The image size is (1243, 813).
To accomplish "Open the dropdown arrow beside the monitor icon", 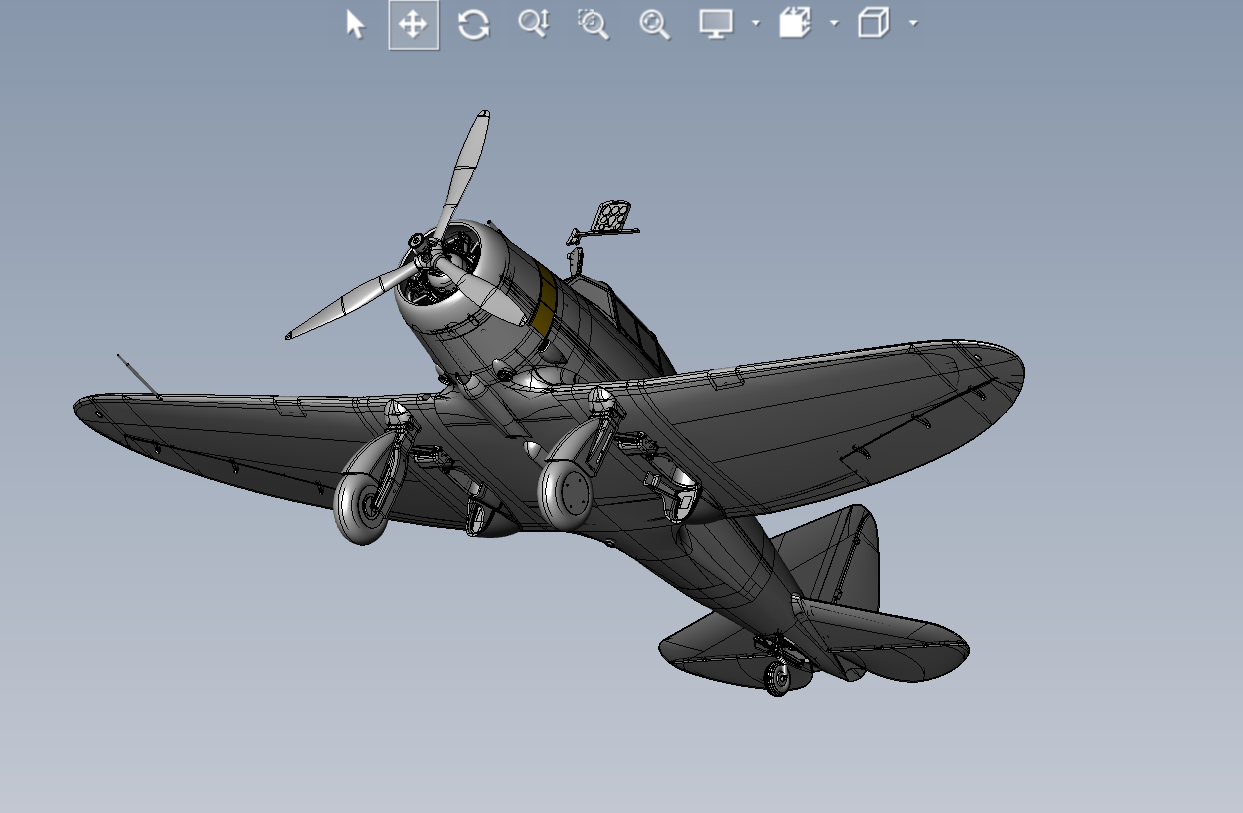I will [755, 23].
